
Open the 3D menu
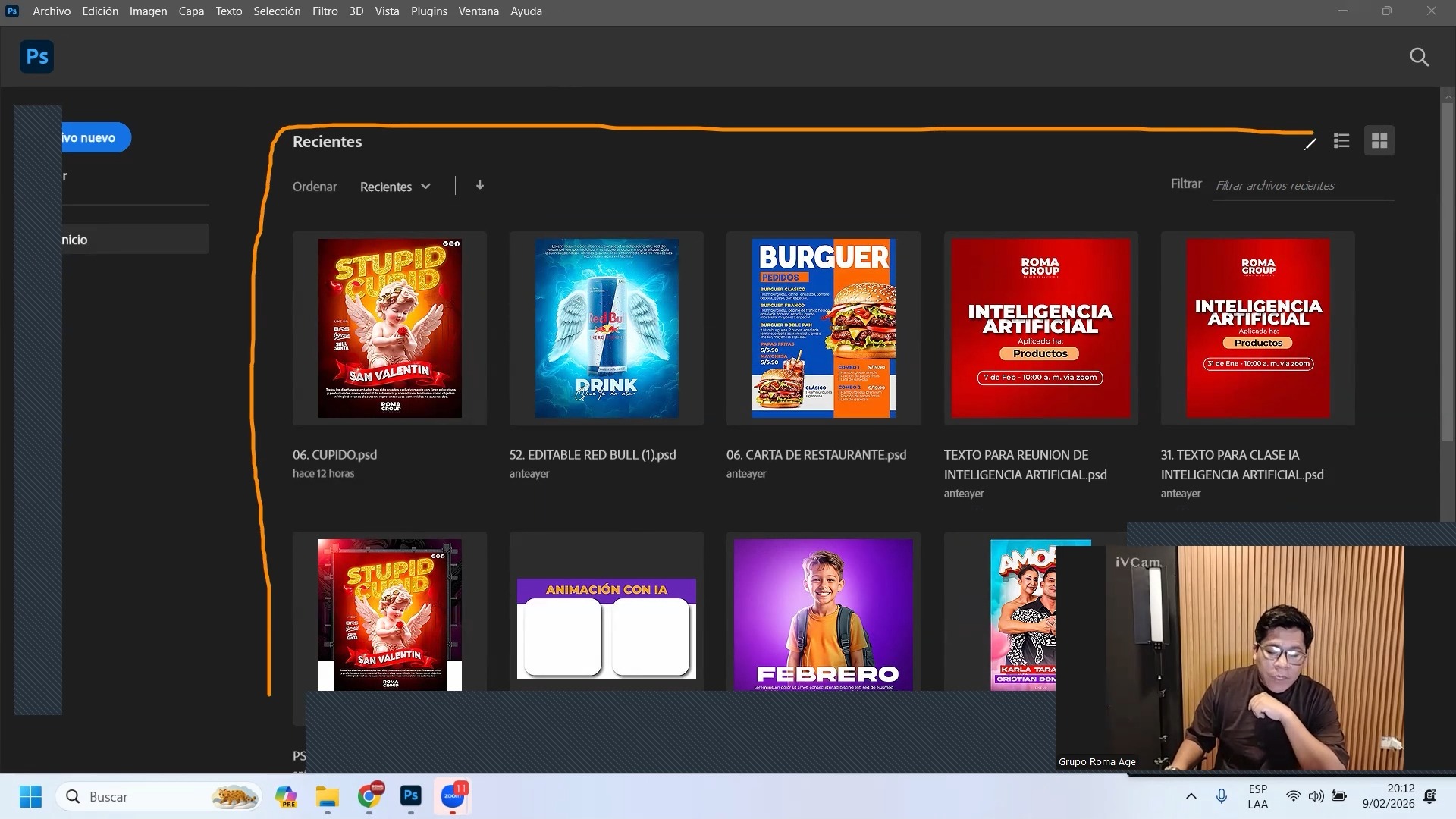pos(356,11)
